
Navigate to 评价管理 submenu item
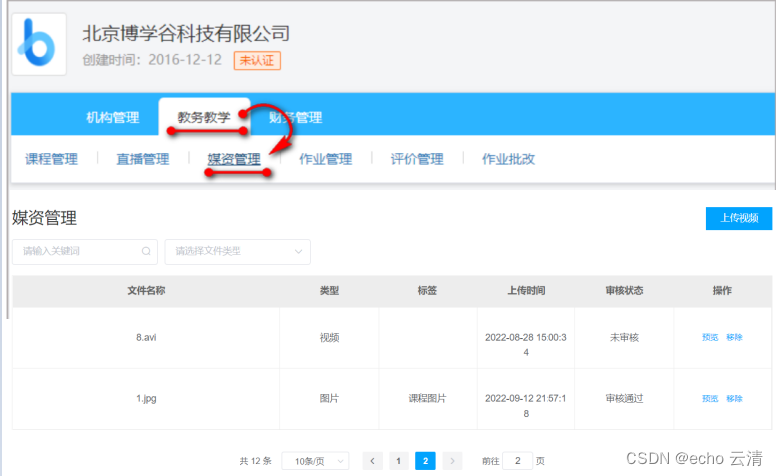click(x=417, y=159)
